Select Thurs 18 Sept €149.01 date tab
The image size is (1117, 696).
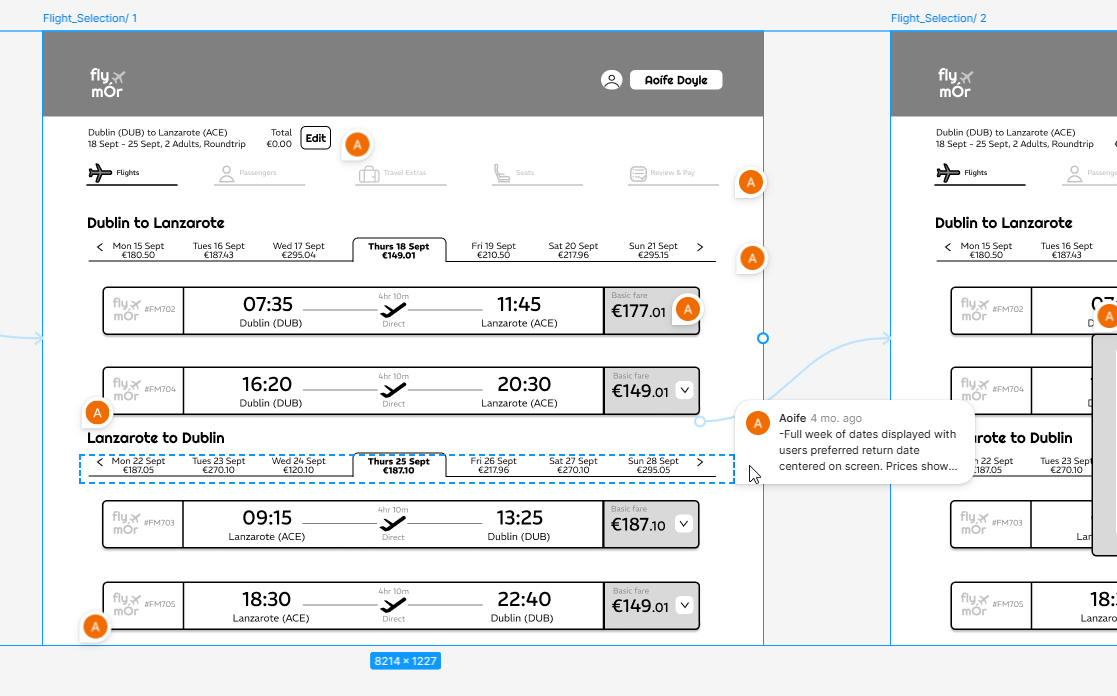point(399,250)
